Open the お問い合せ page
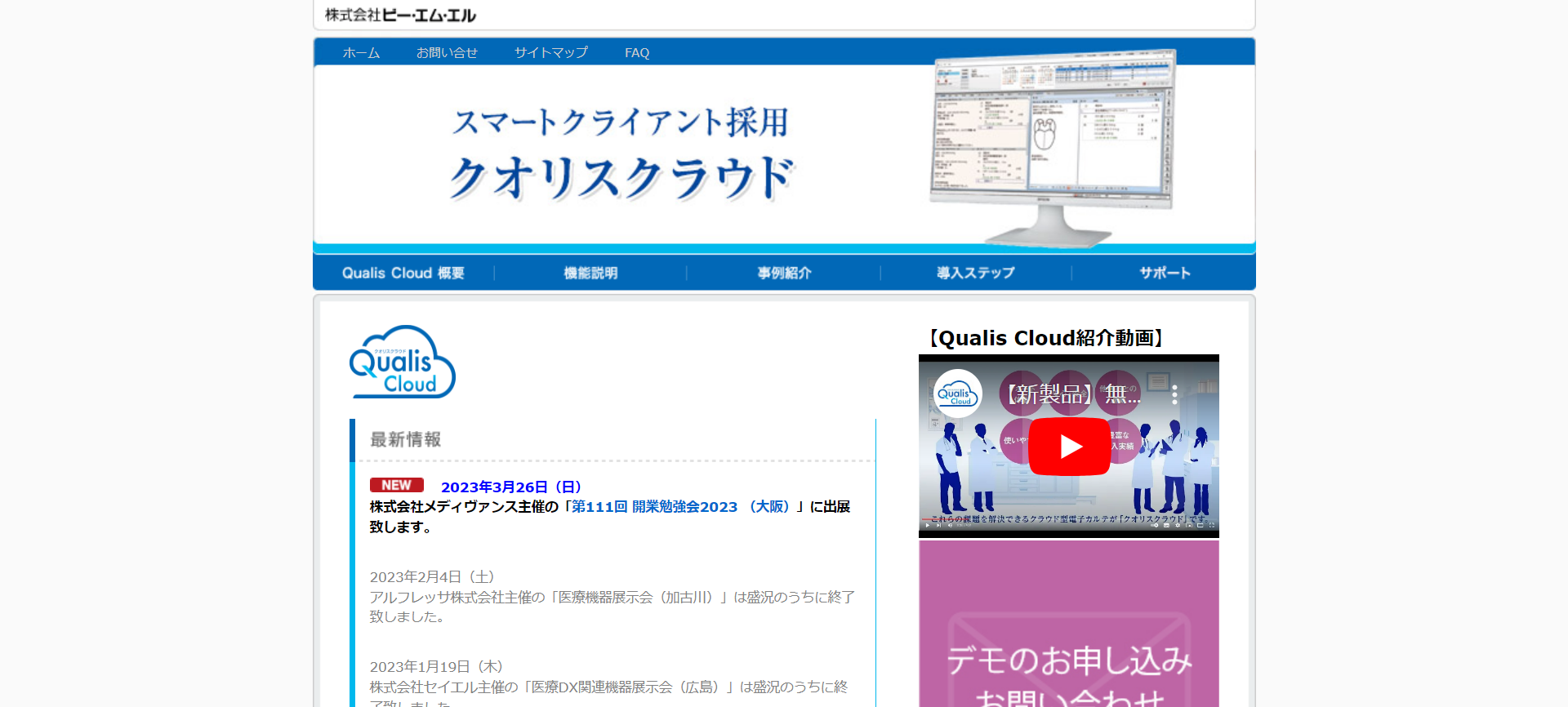The height and width of the screenshot is (707, 1568). (447, 53)
